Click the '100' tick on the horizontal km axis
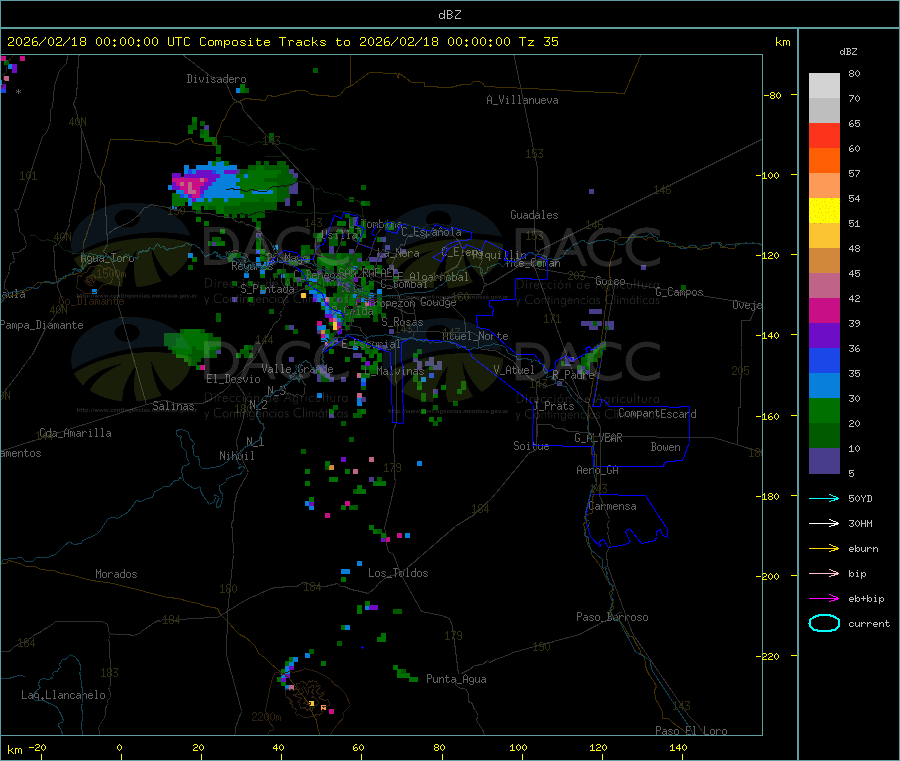 point(518,747)
